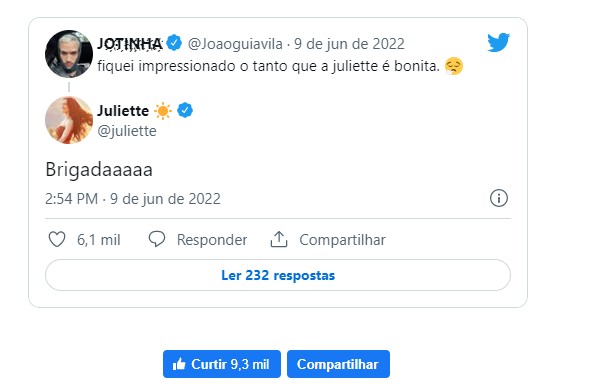Click Juliette's verified badge
Image resolution: width=597 pixels, height=387 pixels.
185,110
